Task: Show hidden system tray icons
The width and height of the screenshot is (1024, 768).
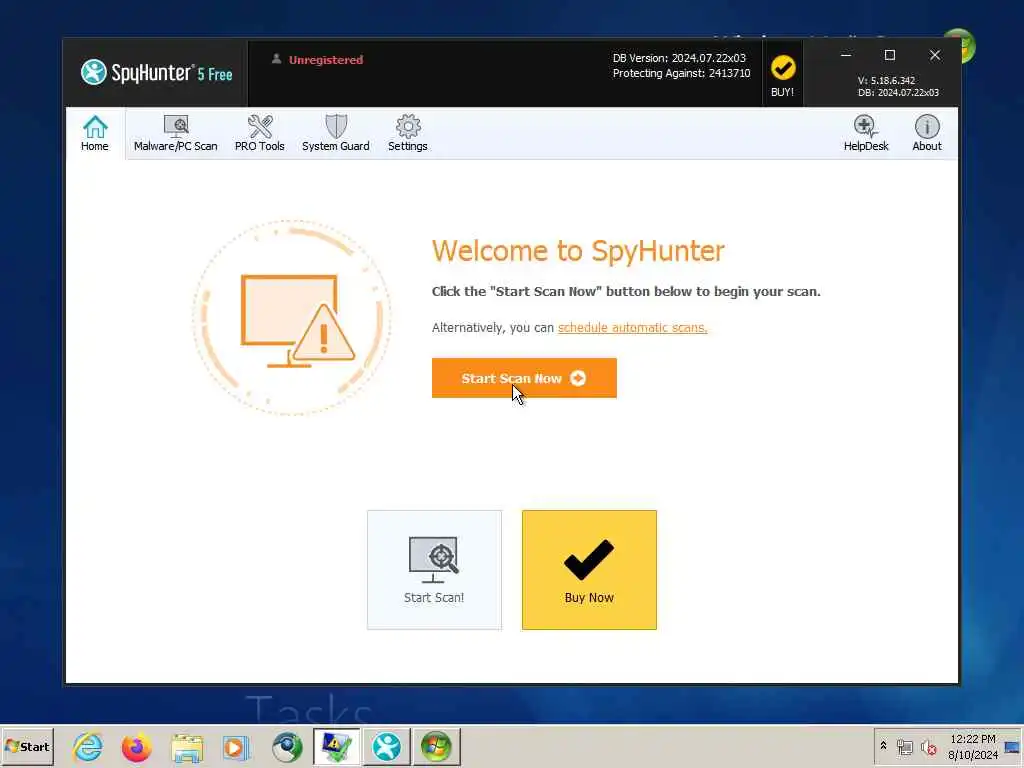Action: (884, 745)
